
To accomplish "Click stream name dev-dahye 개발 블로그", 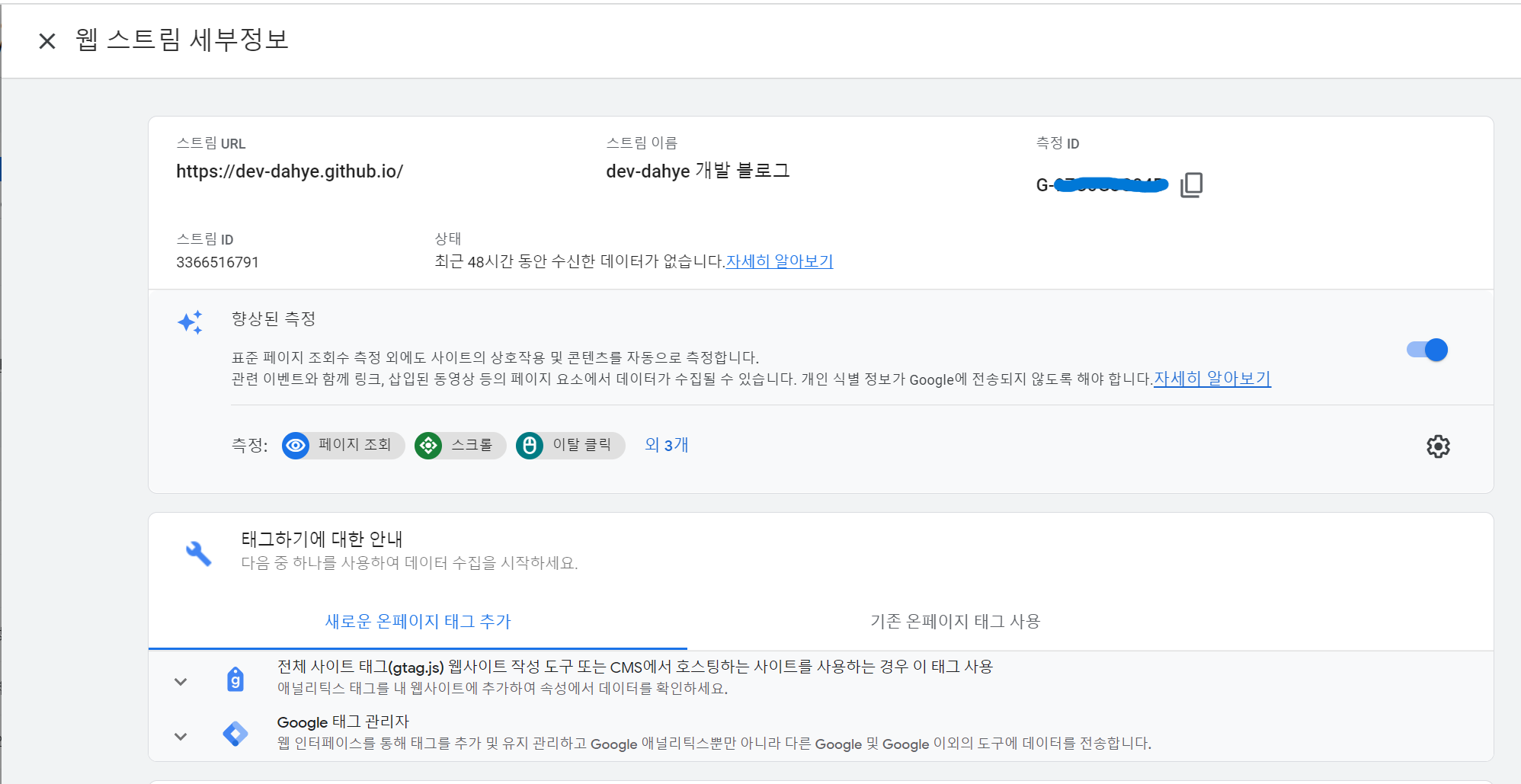I will pos(698,171).
